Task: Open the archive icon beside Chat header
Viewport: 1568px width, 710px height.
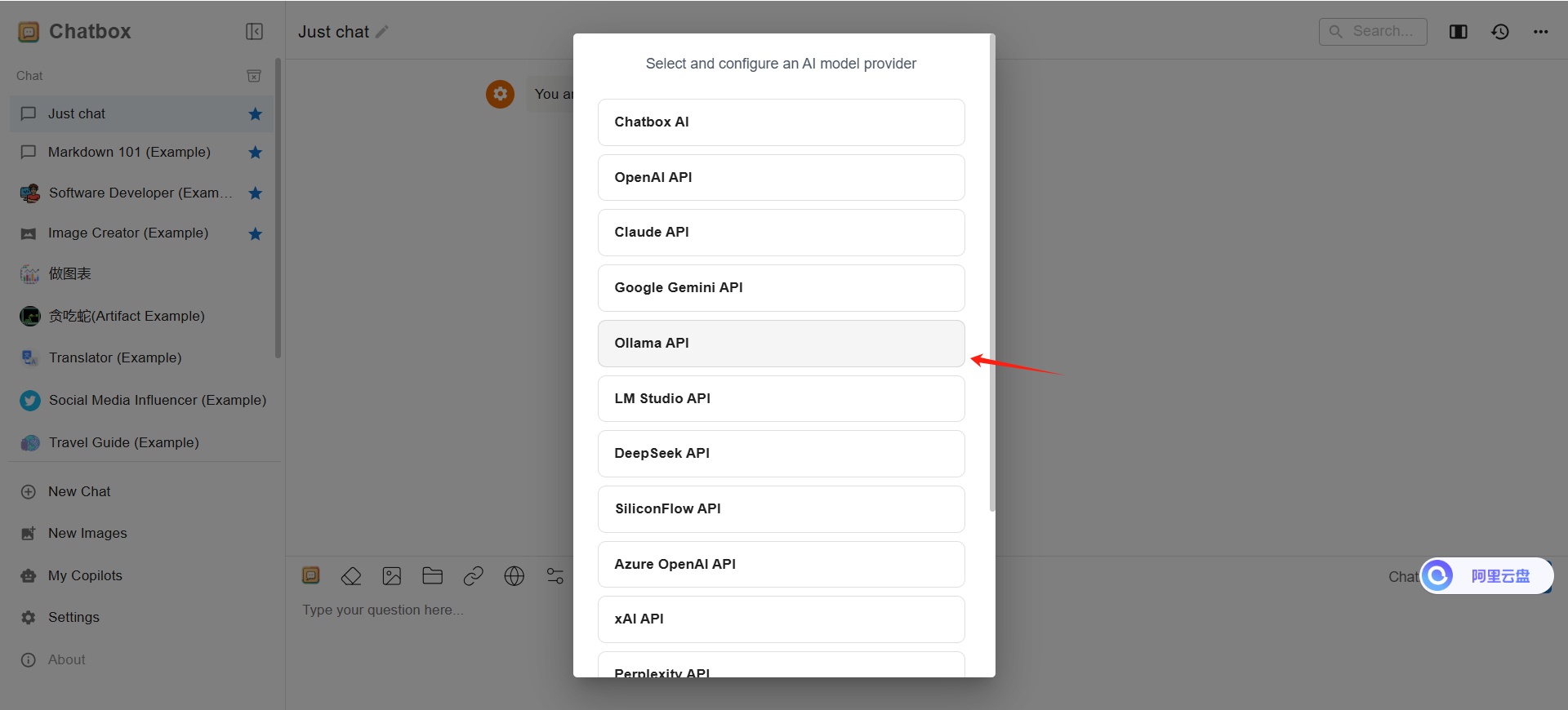Action: coord(254,76)
